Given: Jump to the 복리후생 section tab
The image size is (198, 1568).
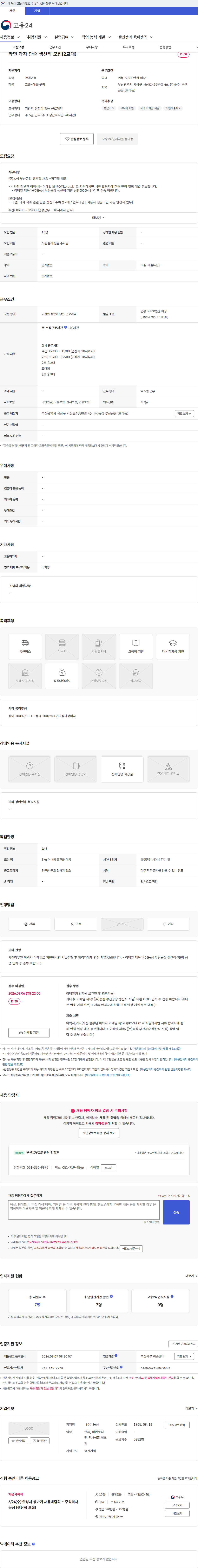Looking at the screenshot, I should [129, 47].
